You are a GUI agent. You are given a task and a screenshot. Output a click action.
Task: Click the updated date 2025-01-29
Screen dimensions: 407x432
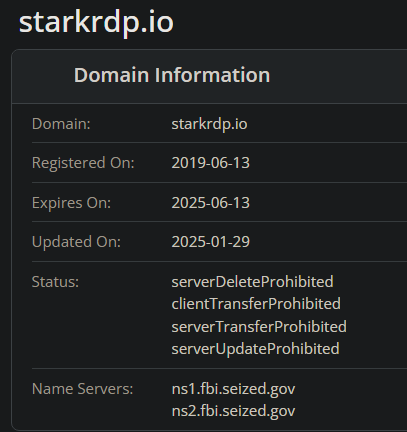(x=211, y=242)
